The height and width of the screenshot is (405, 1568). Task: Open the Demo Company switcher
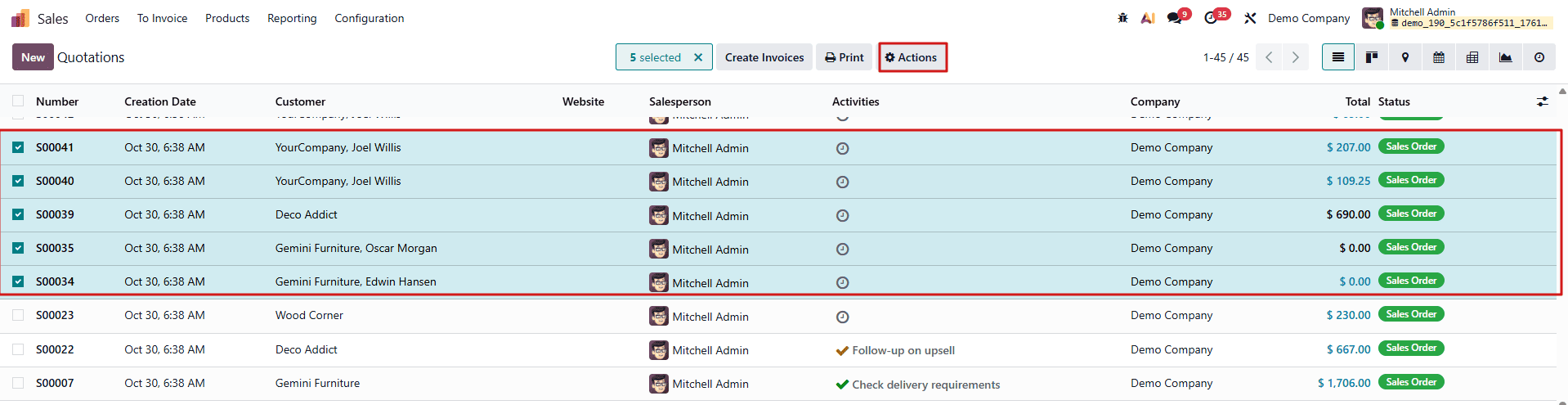tap(1309, 18)
